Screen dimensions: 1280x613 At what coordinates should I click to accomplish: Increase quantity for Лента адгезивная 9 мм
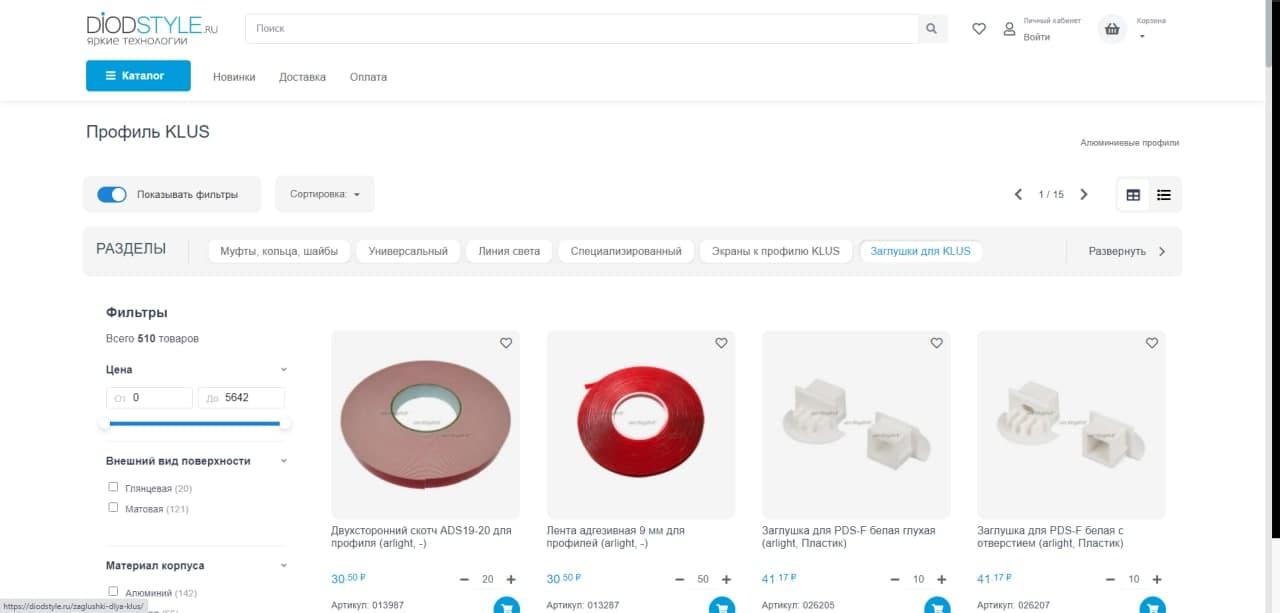tap(726, 579)
